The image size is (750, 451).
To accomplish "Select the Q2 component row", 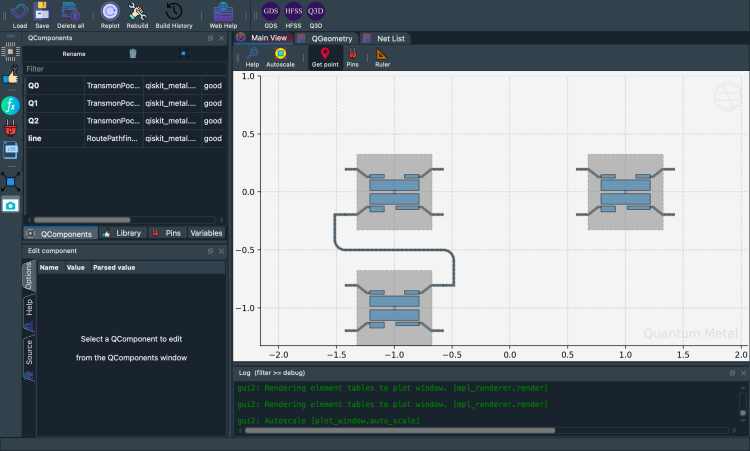I will pyautogui.click(x=125, y=121).
